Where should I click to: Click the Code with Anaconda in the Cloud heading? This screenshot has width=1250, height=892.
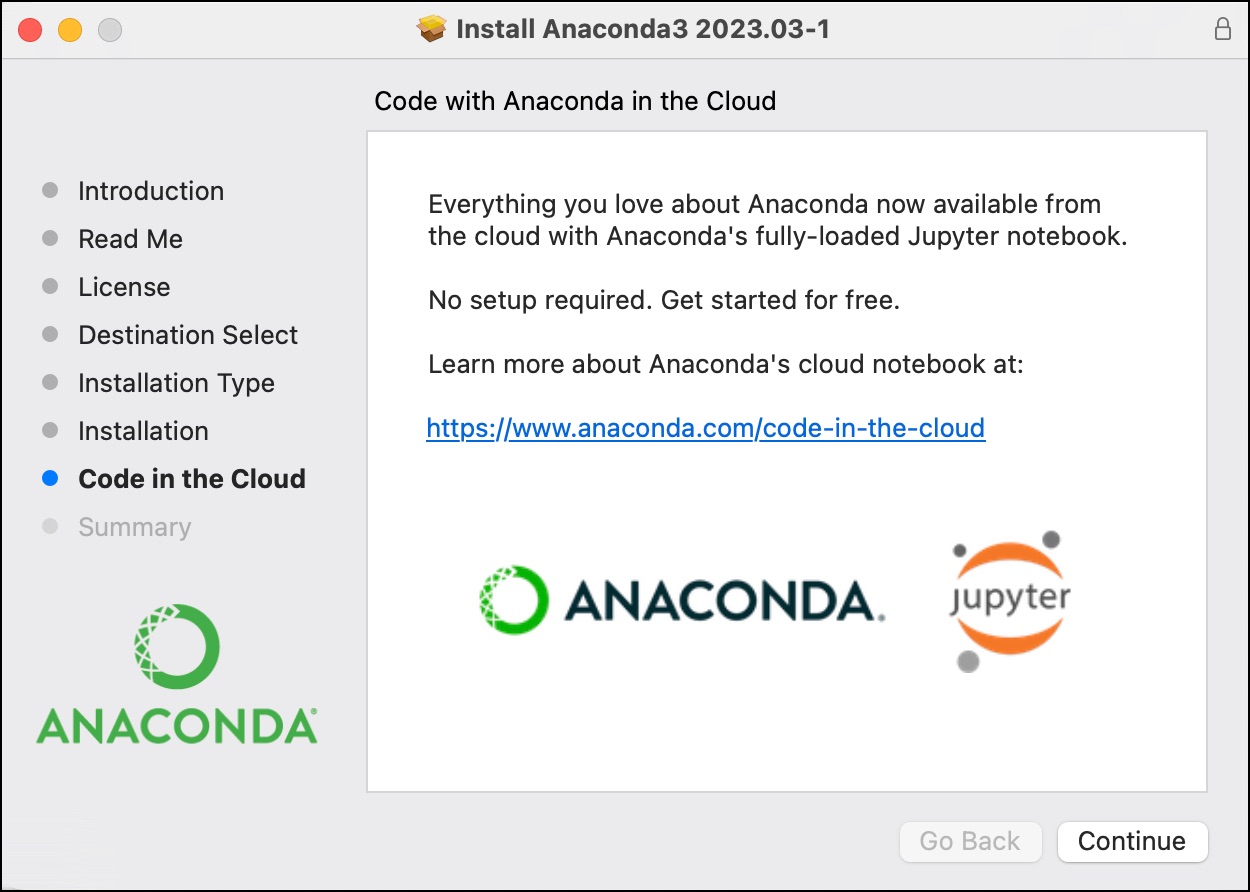pos(576,101)
